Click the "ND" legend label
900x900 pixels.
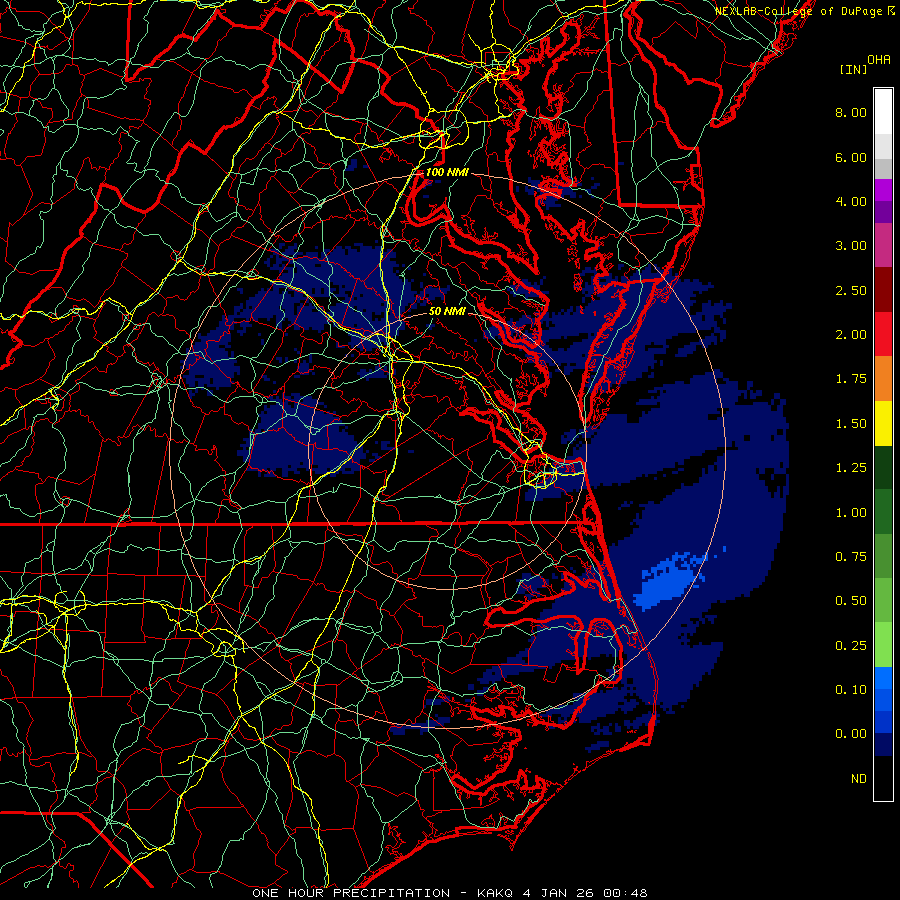[x=859, y=779]
